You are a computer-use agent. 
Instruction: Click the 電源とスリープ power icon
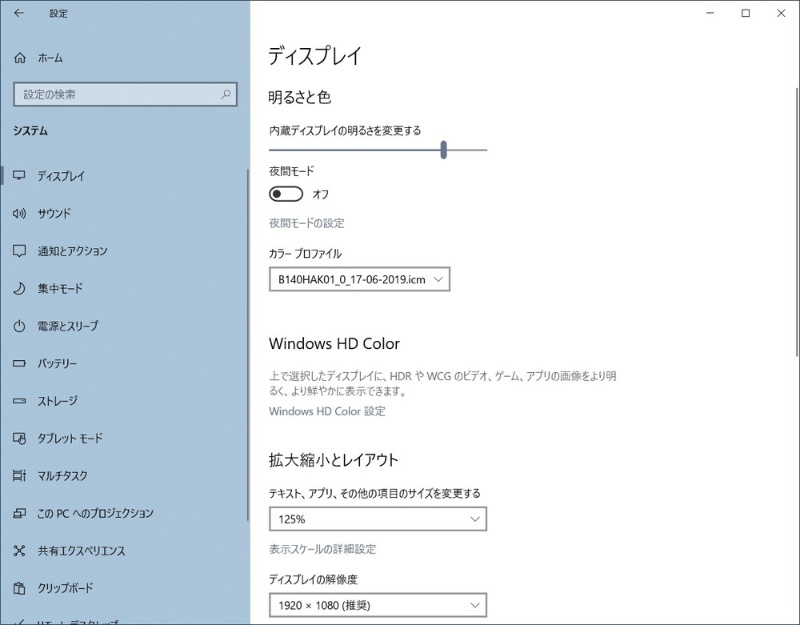19,326
